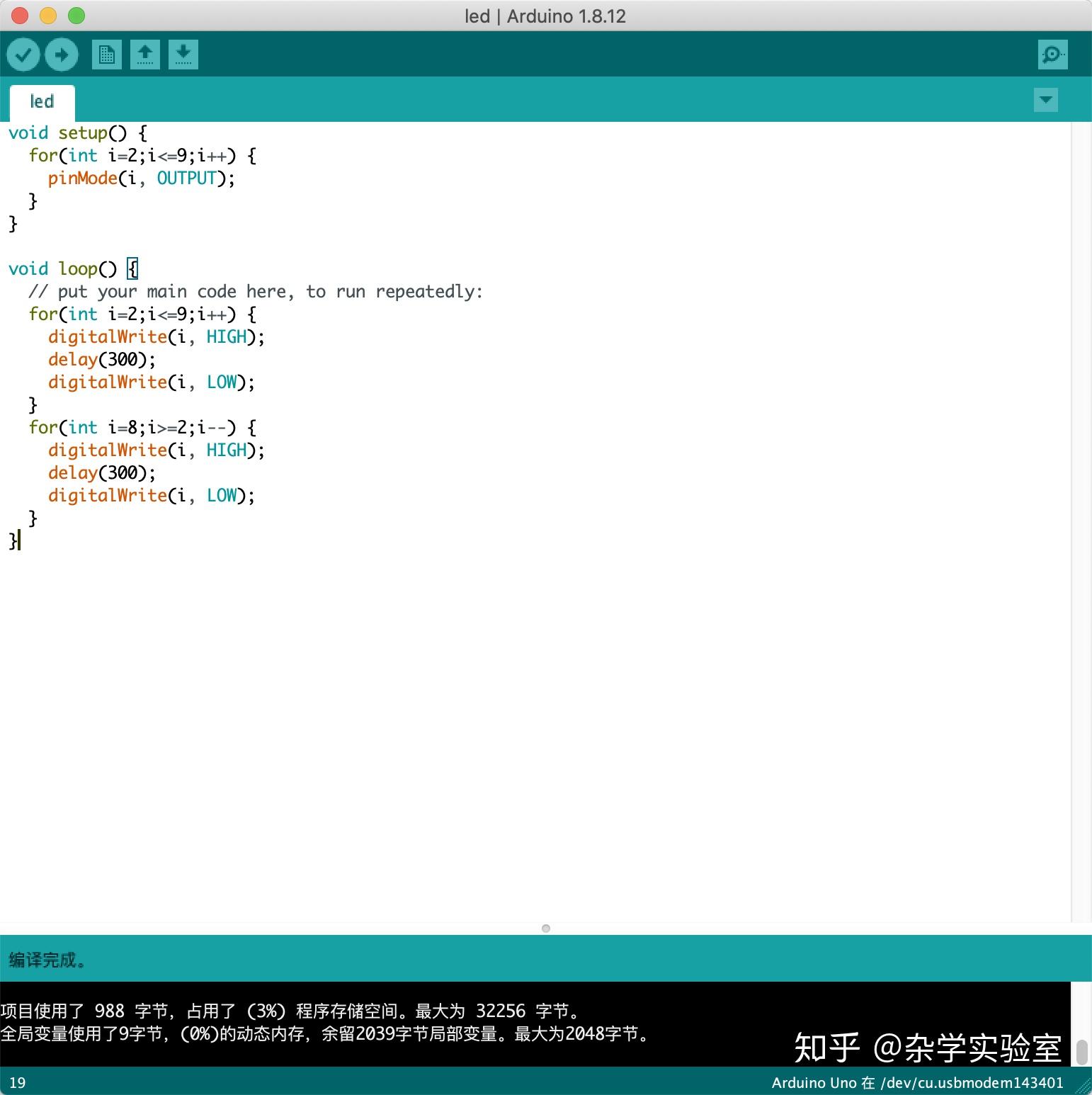Viewport: 1092px width, 1095px height.
Task: Open the tab management dropdown triangle
Action: coord(1046,100)
